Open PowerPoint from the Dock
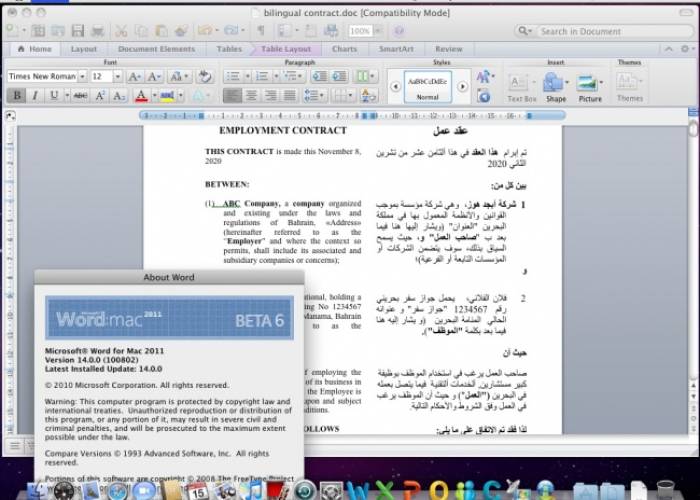The height and width of the screenshot is (500, 700). pyautogui.click(x=412, y=491)
